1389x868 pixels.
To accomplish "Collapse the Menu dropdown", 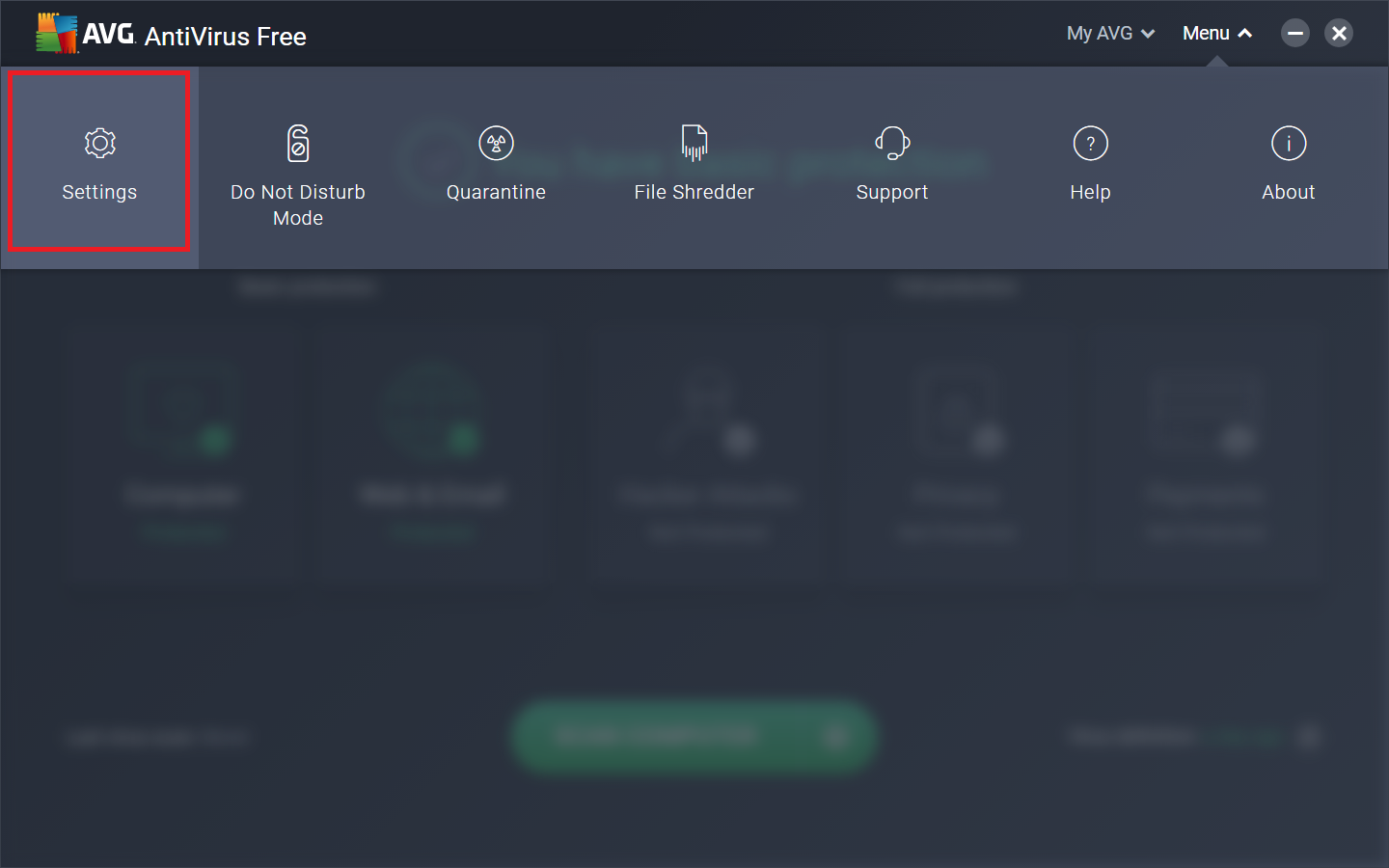I will pos(1216,34).
